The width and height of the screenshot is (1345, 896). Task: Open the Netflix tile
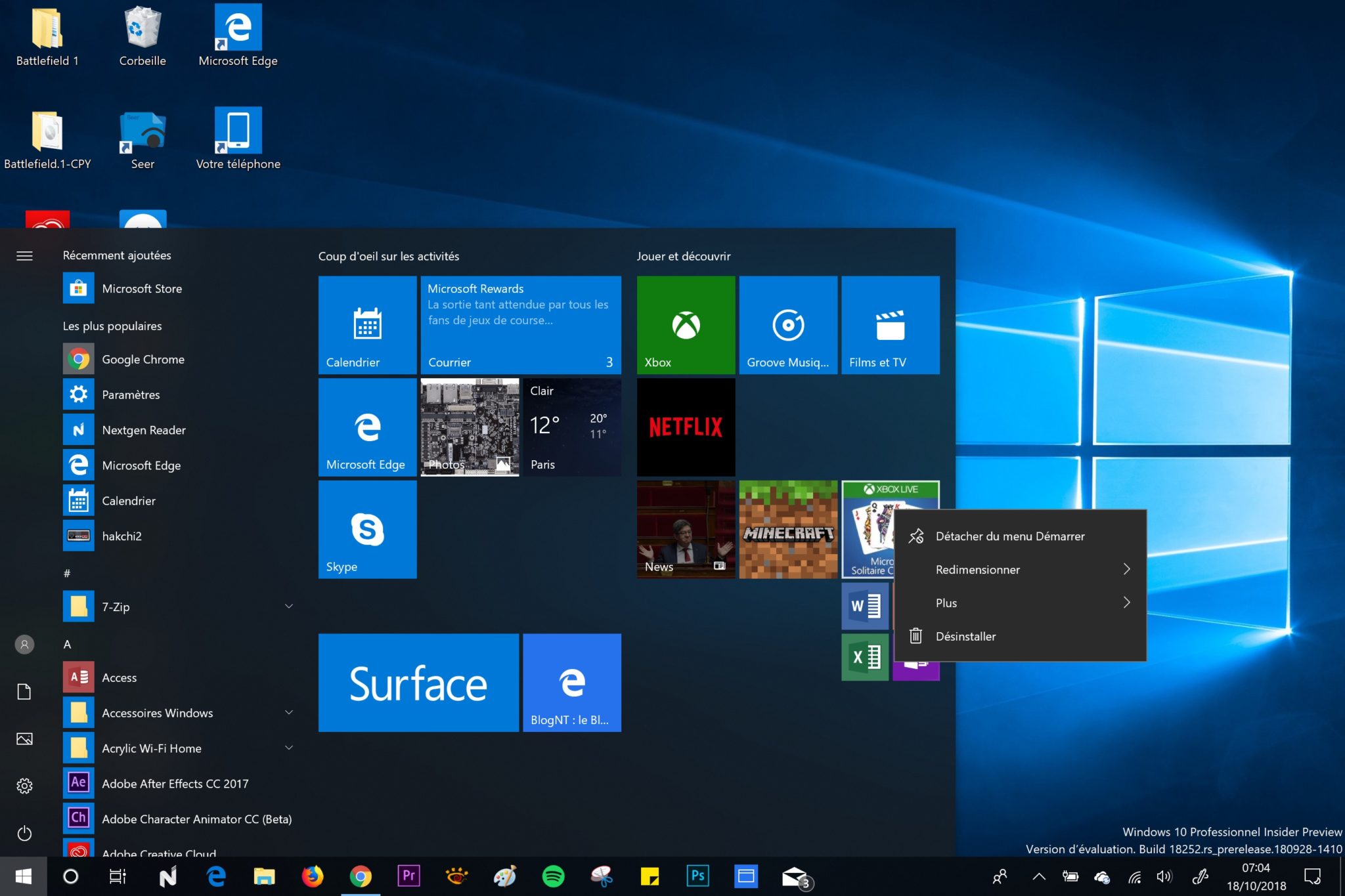[686, 427]
